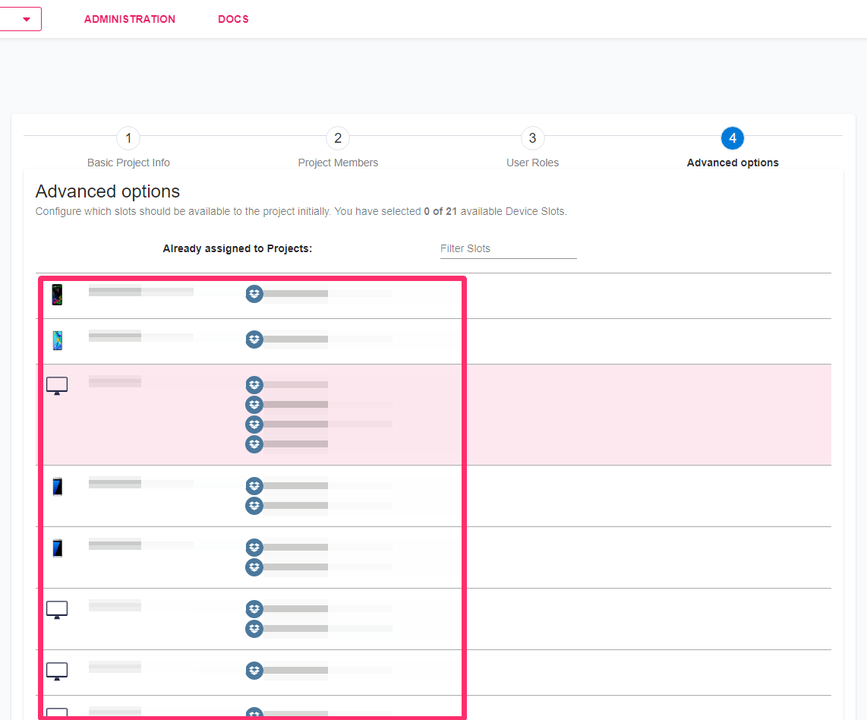Focus the Filter Slots input field

click(x=508, y=249)
